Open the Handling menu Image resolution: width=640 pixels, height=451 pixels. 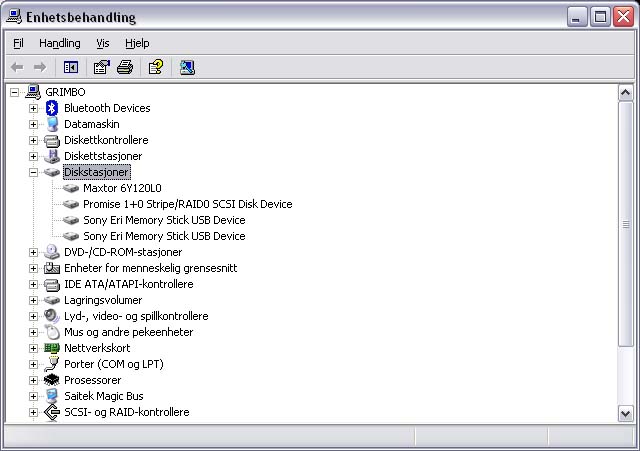60,43
